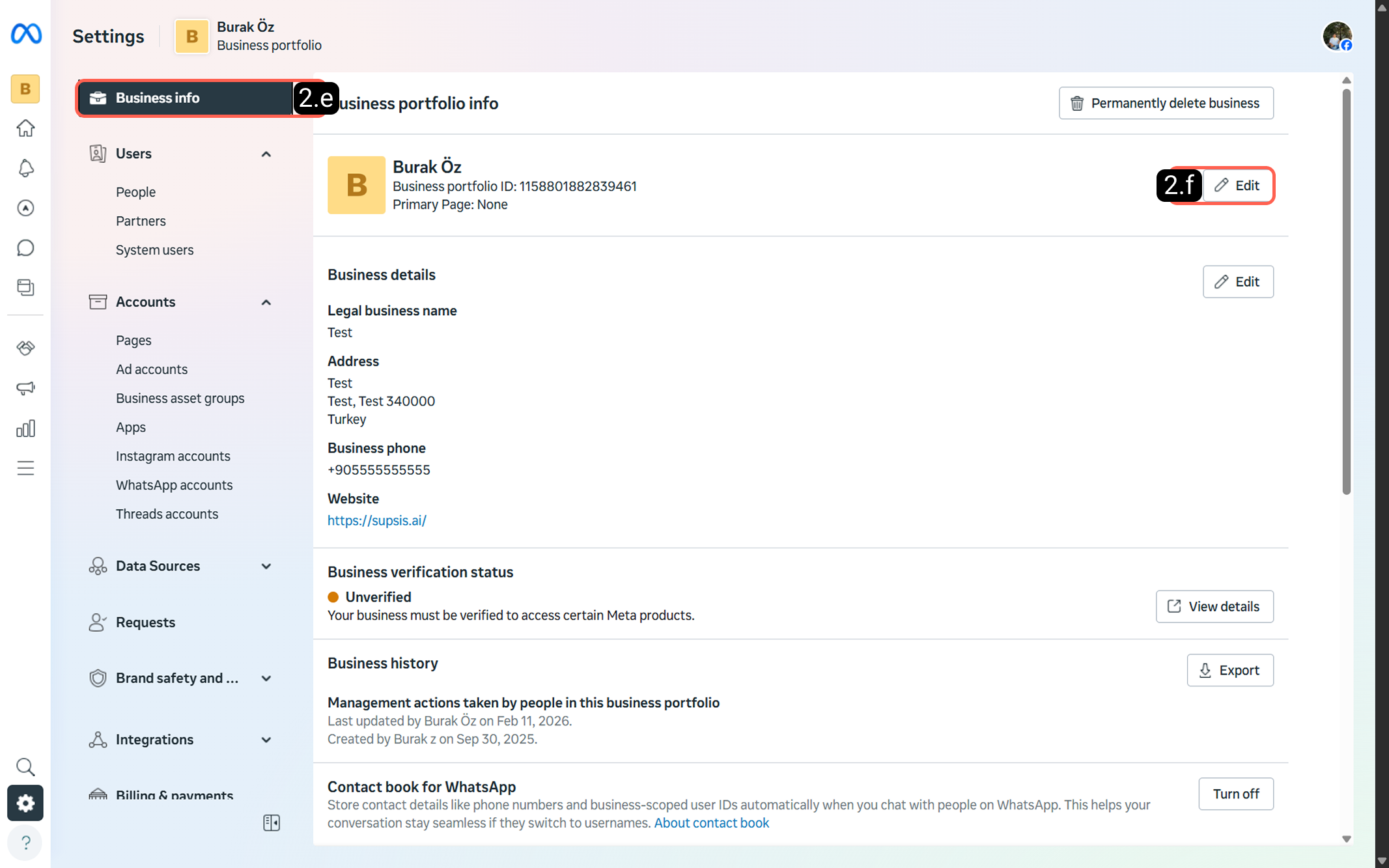Click the large B business logo thumbnail
The image size is (1389, 868).
tap(356, 185)
